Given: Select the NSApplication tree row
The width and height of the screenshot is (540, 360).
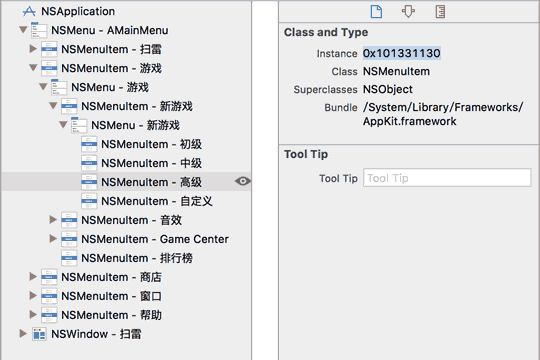Looking at the screenshot, I should [x=126, y=11].
